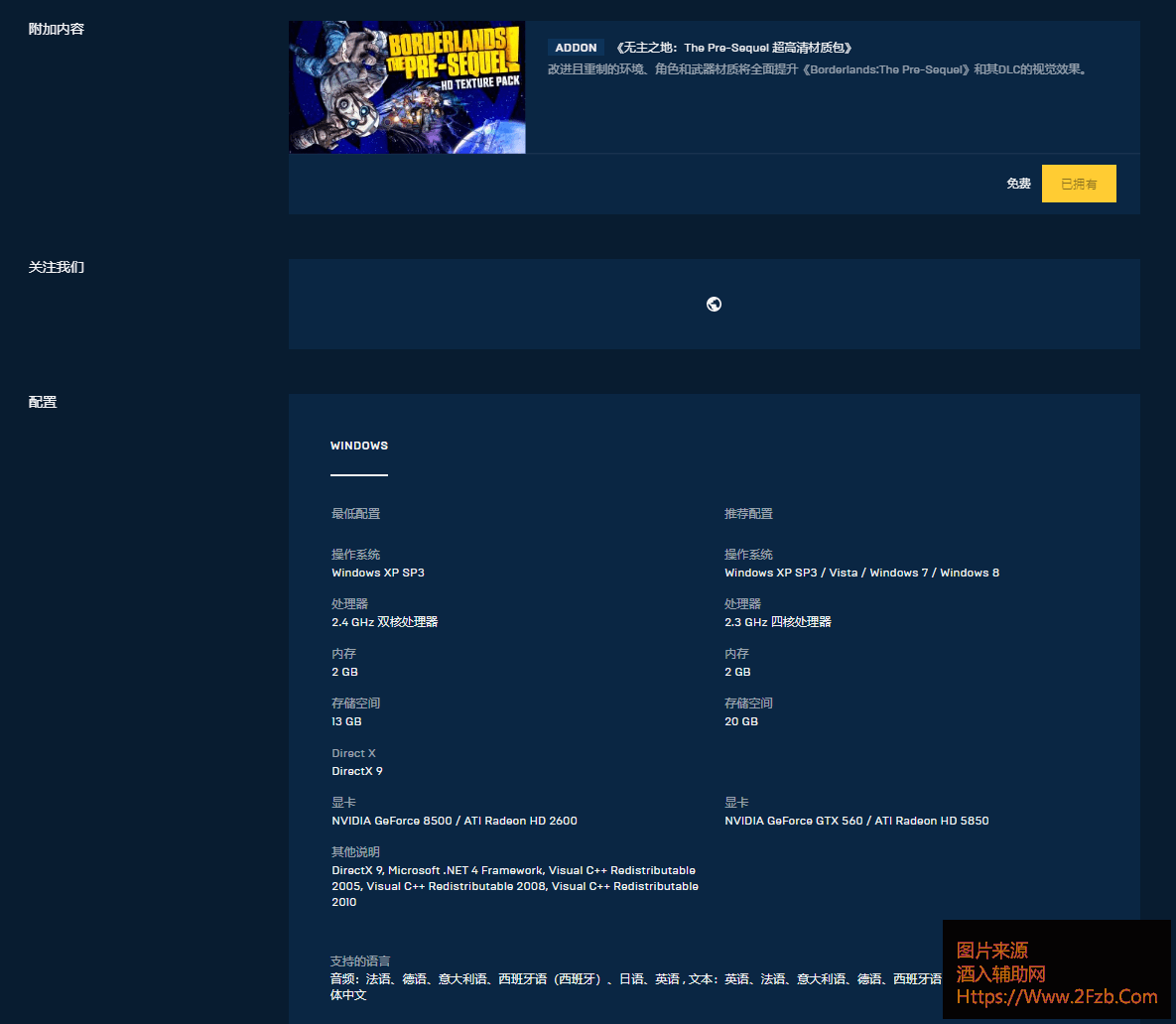Open the HD Texture Pack thumbnail
The width and height of the screenshot is (1176, 1024).
(407, 87)
